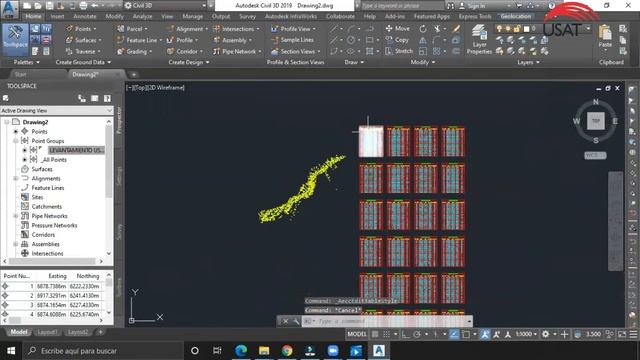Click the Traverse ribbon tool

click(x=83, y=51)
